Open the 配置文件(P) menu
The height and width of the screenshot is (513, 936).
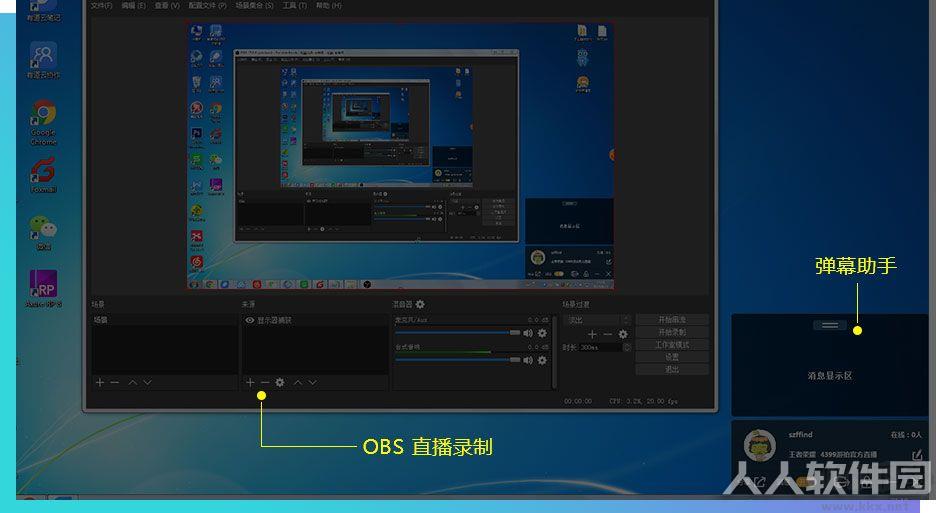(207, 5)
